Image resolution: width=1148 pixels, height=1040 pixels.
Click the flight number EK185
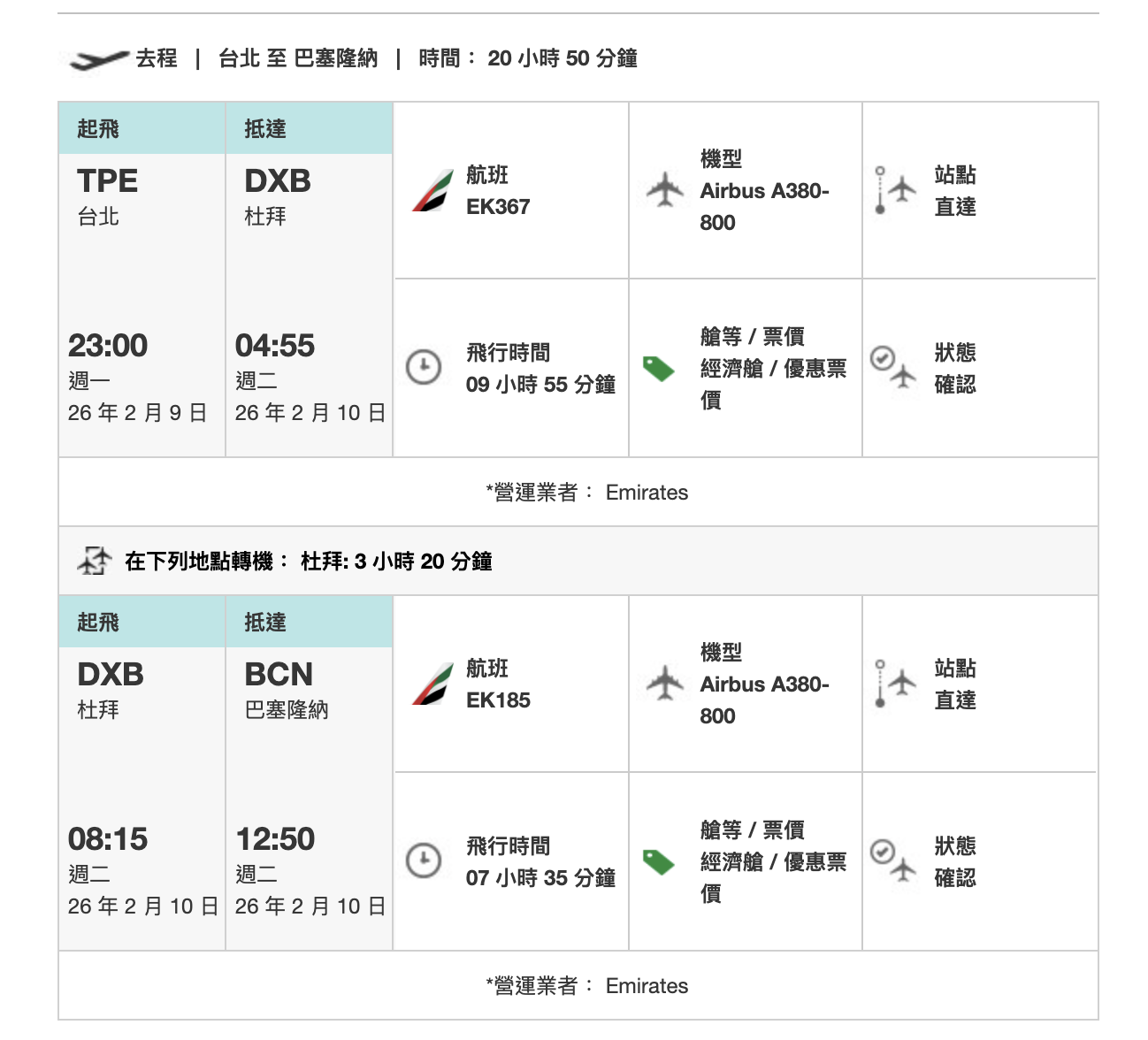tap(498, 700)
